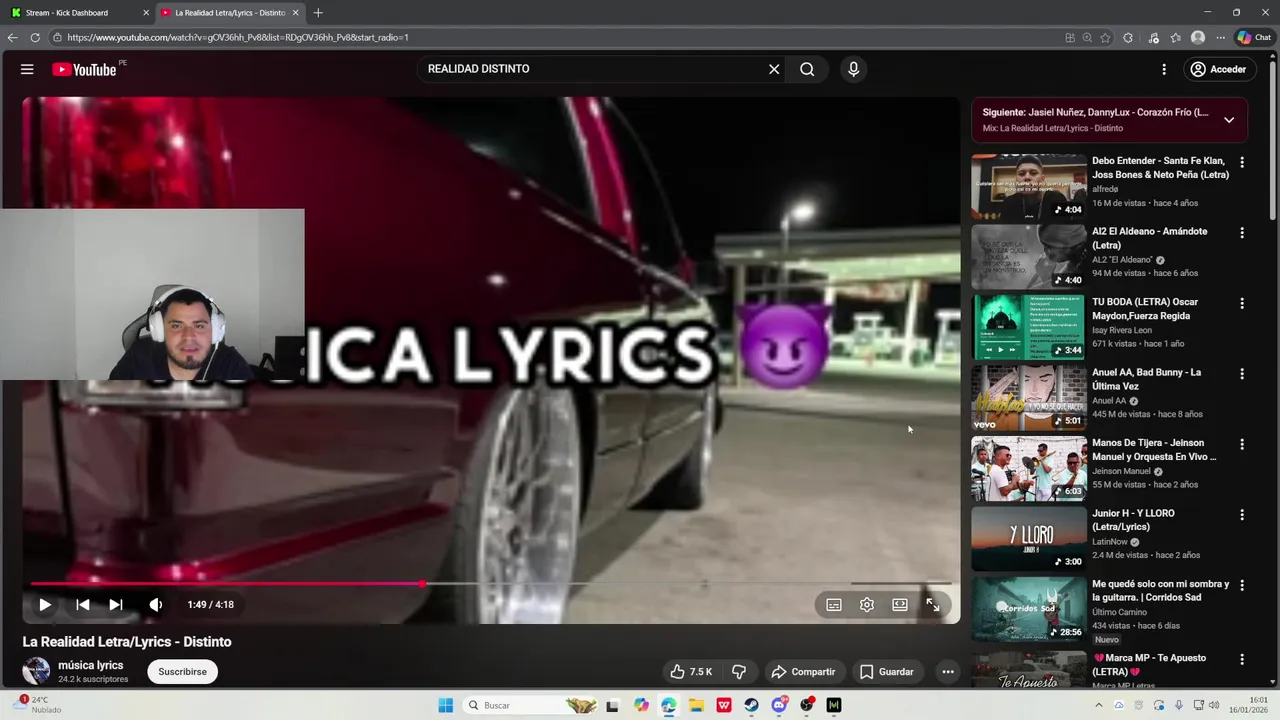The image size is (1280, 720).
Task: Expand the Siguiente mix playlist panel
Action: pyautogui.click(x=1229, y=120)
